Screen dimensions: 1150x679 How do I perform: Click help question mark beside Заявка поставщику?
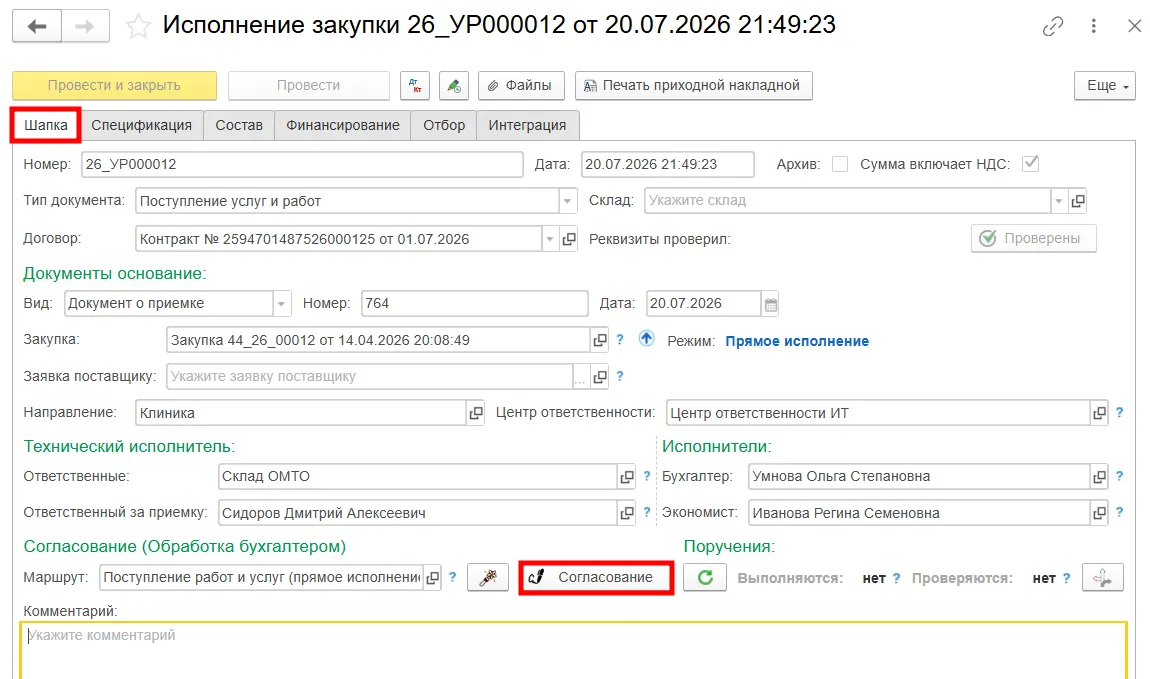[x=620, y=376]
